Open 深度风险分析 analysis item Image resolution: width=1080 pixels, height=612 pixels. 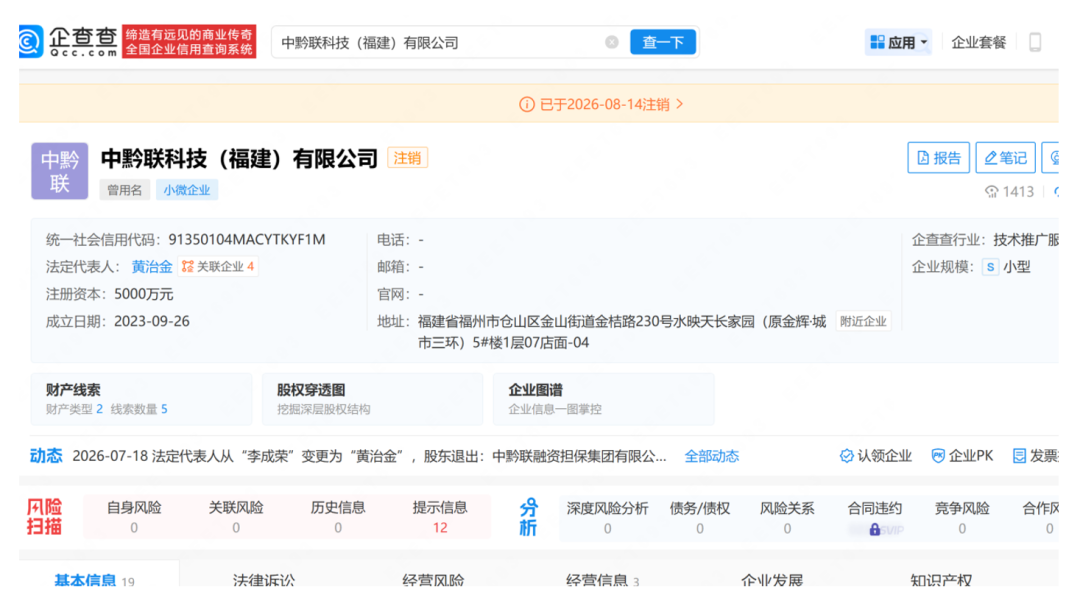pos(608,518)
